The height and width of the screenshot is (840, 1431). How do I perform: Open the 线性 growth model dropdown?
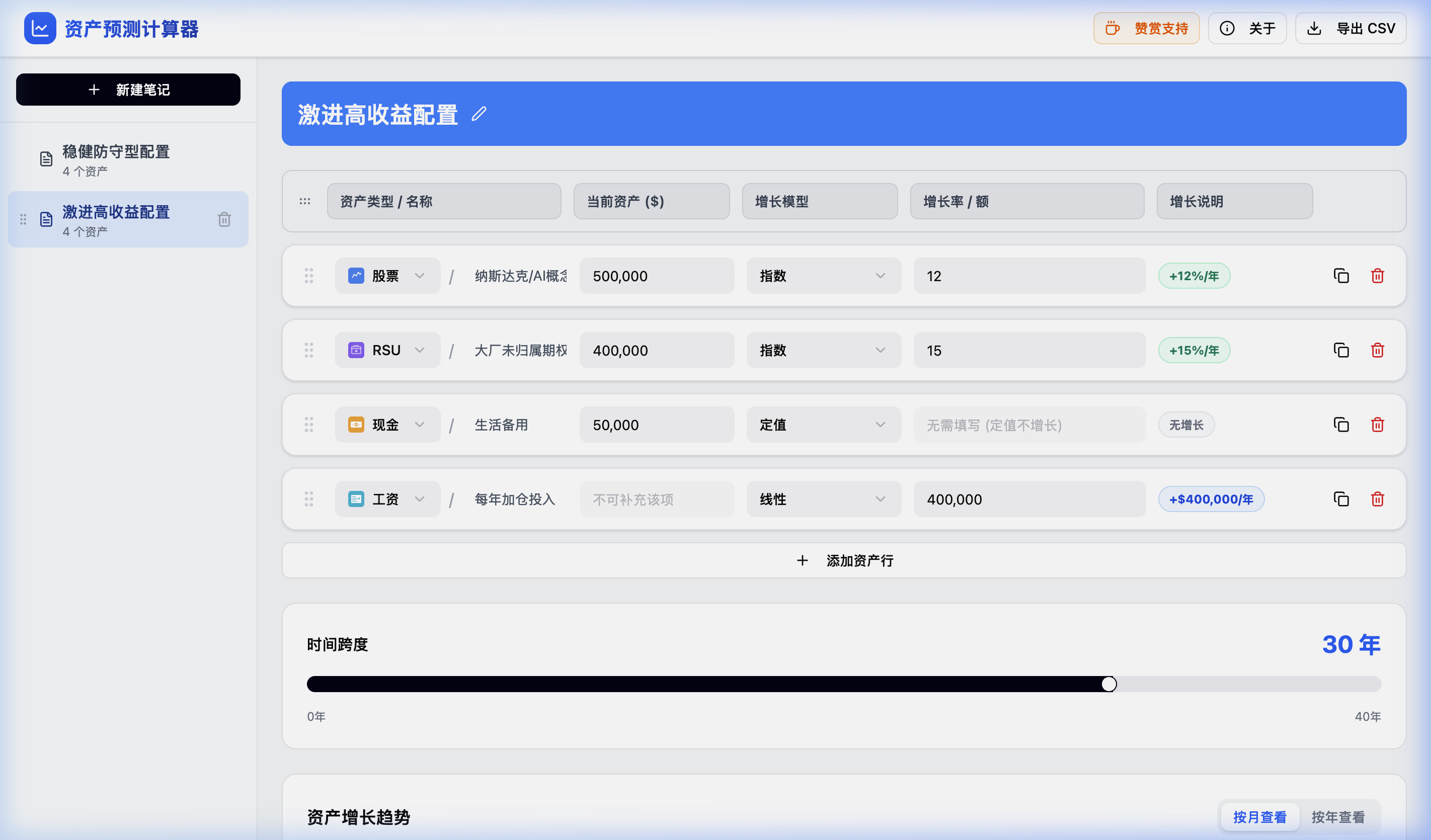(x=823, y=499)
